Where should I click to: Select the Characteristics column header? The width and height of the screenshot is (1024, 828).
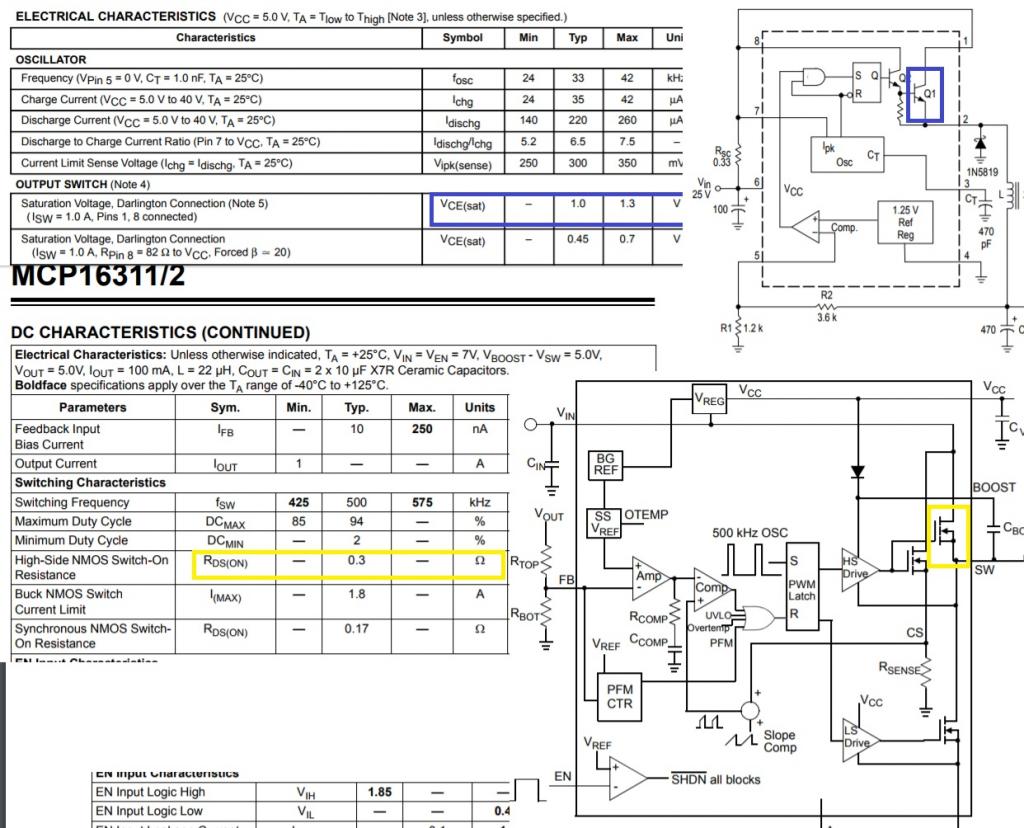pos(216,37)
